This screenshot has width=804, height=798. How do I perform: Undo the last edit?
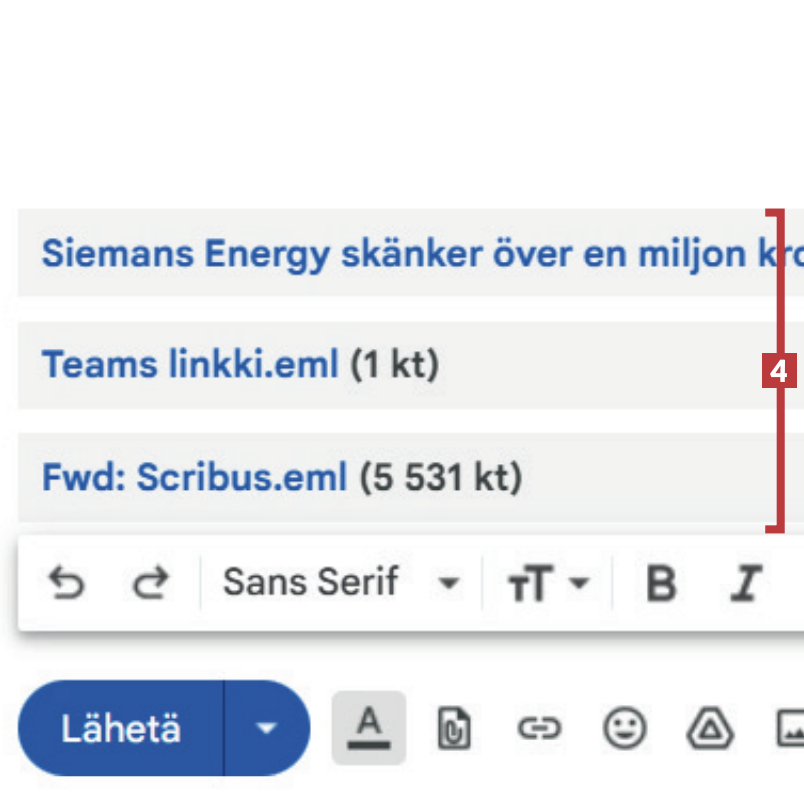pyautogui.click(x=66, y=583)
